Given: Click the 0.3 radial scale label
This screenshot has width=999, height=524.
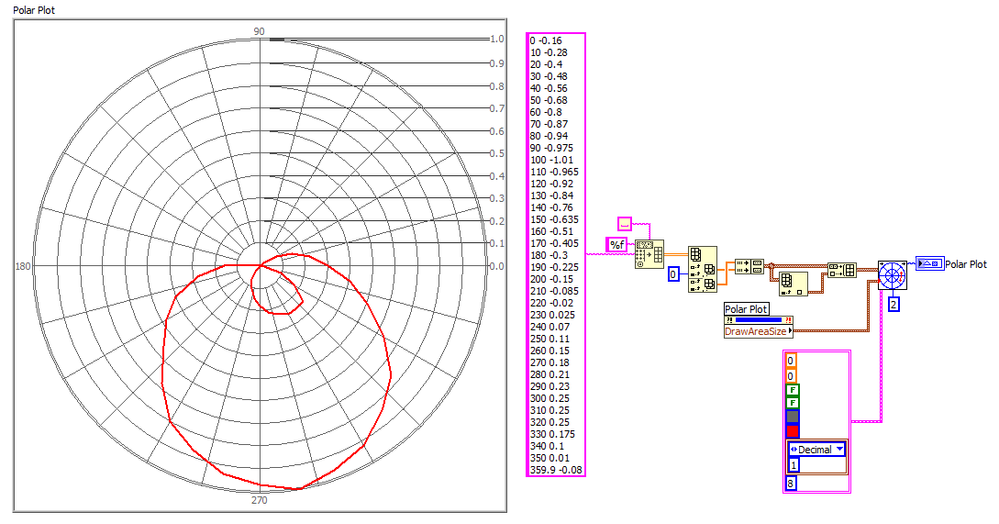Looking at the screenshot, I should click(497, 198).
